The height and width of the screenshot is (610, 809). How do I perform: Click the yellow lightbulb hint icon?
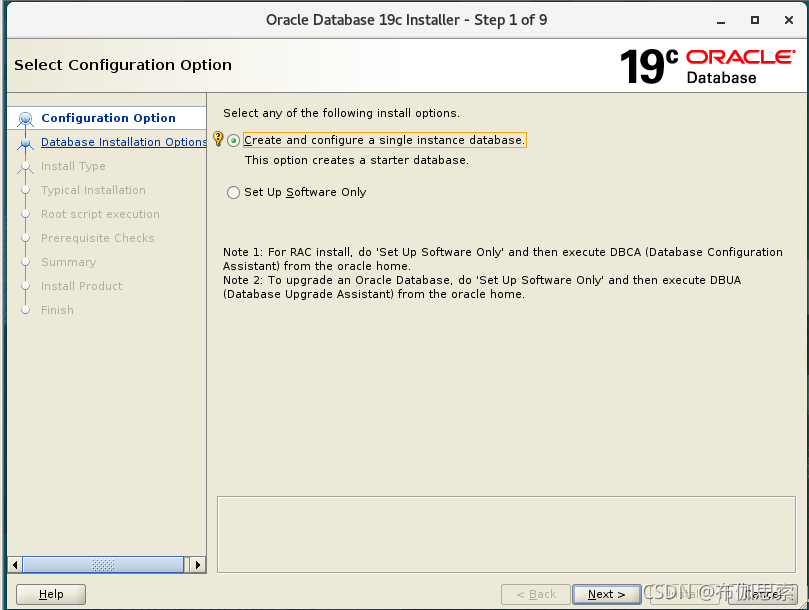point(218,138)
